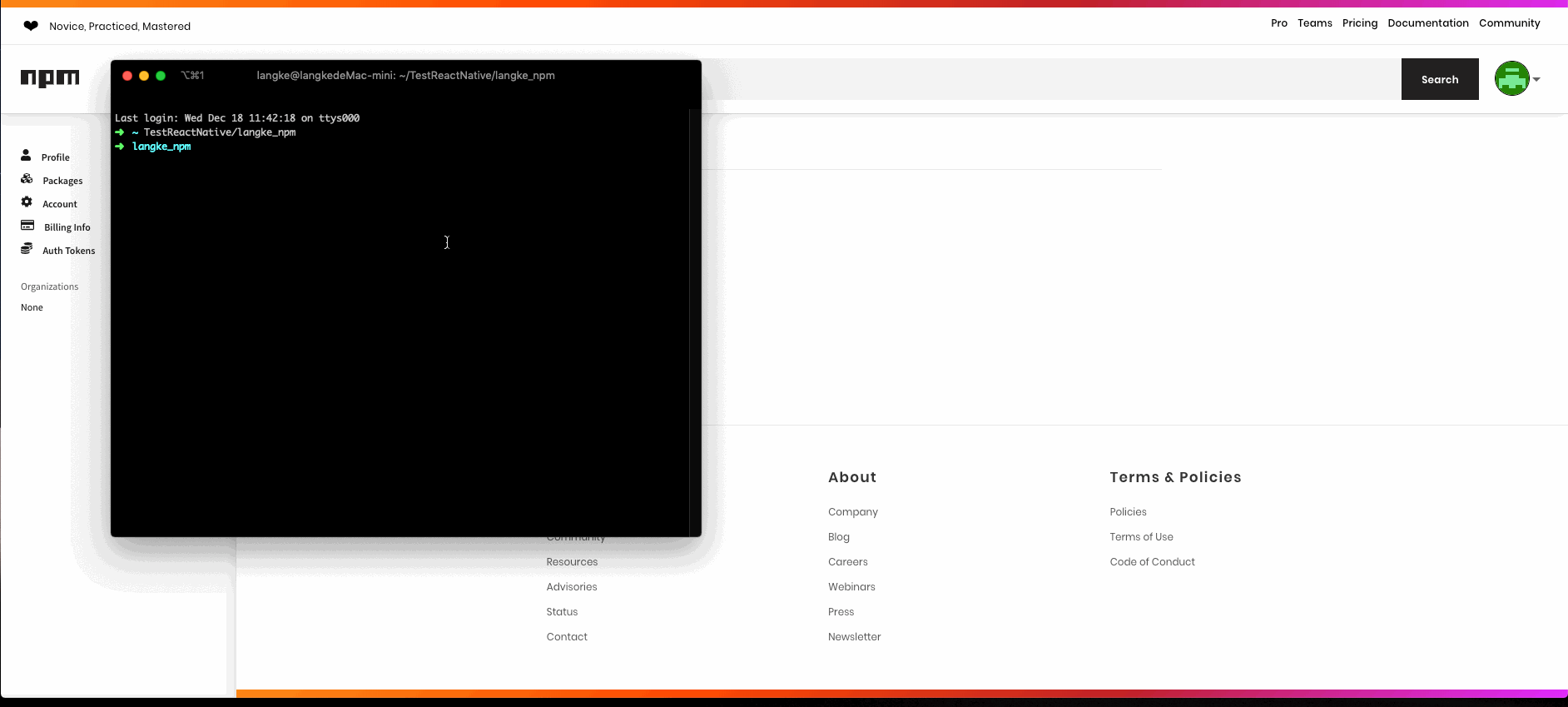Click the About footer heading

tap(852, 477)
